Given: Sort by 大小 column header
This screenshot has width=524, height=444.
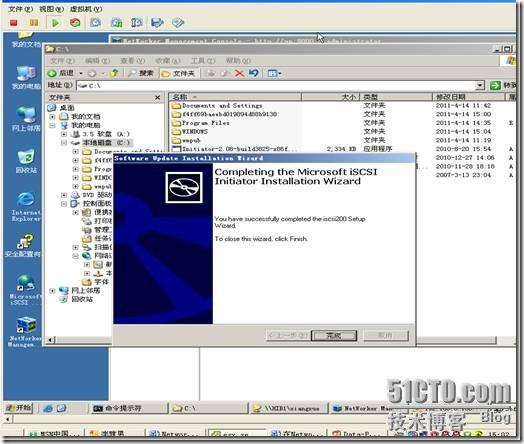Looking at the screenshot, I should [330, 97].
